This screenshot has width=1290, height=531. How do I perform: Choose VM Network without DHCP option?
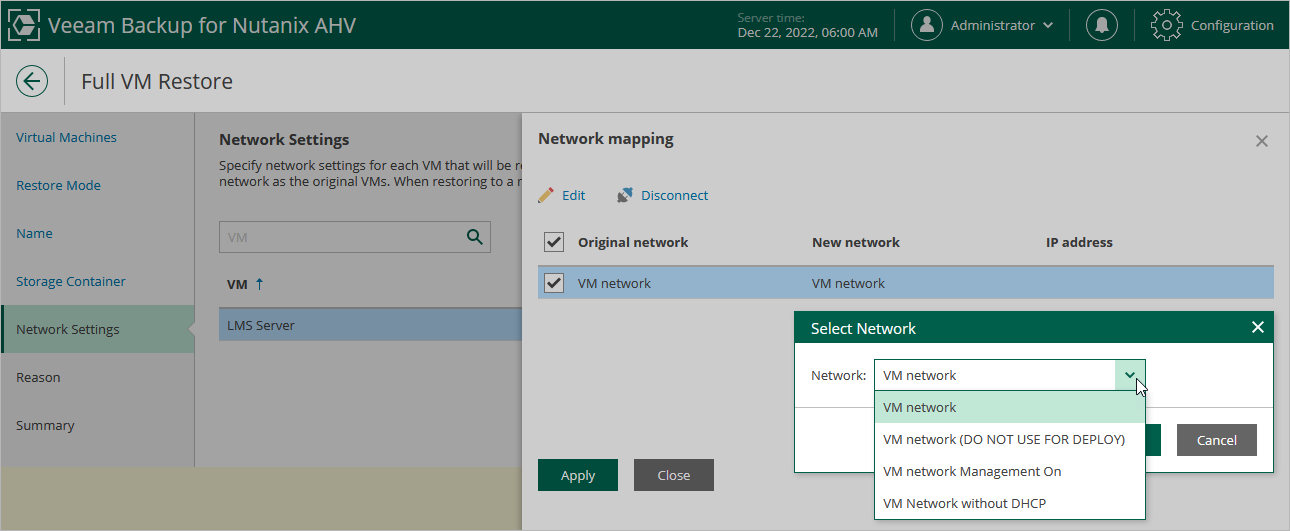(1010, 503)
